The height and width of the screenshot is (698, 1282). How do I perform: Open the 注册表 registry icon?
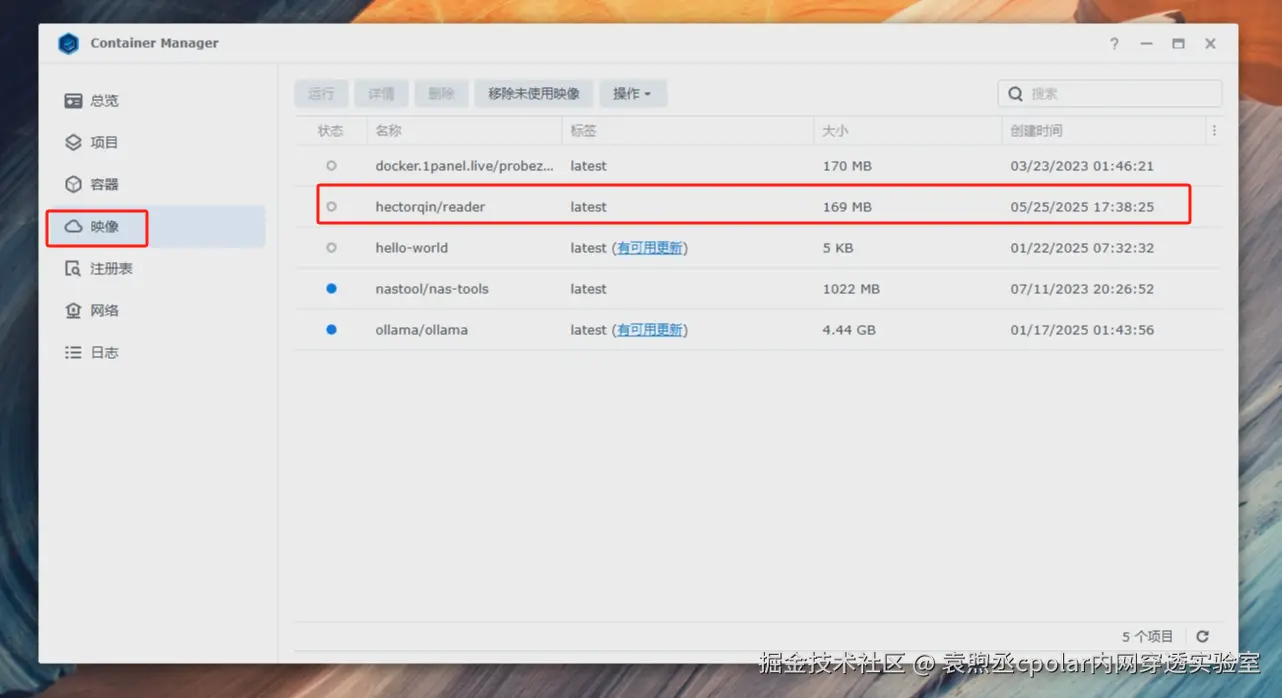tap(73, 269)
